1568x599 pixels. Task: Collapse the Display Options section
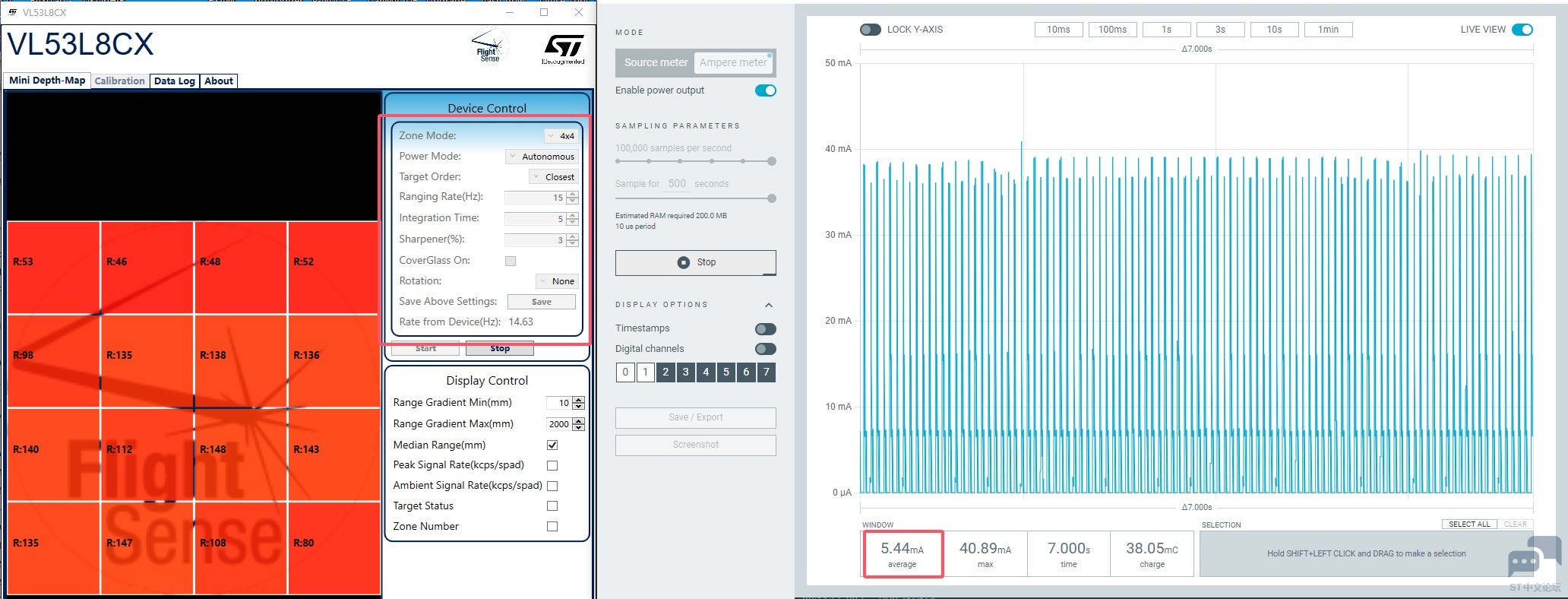[x=769, y=305]
